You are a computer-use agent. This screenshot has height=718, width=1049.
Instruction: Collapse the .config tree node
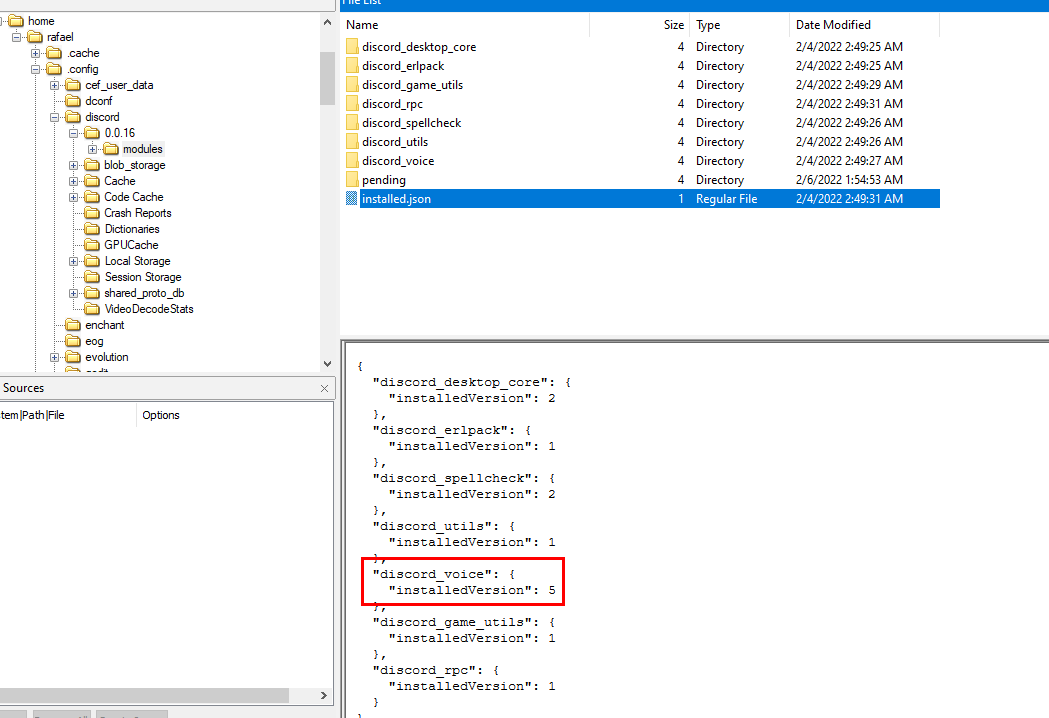[x=35, y=69]
